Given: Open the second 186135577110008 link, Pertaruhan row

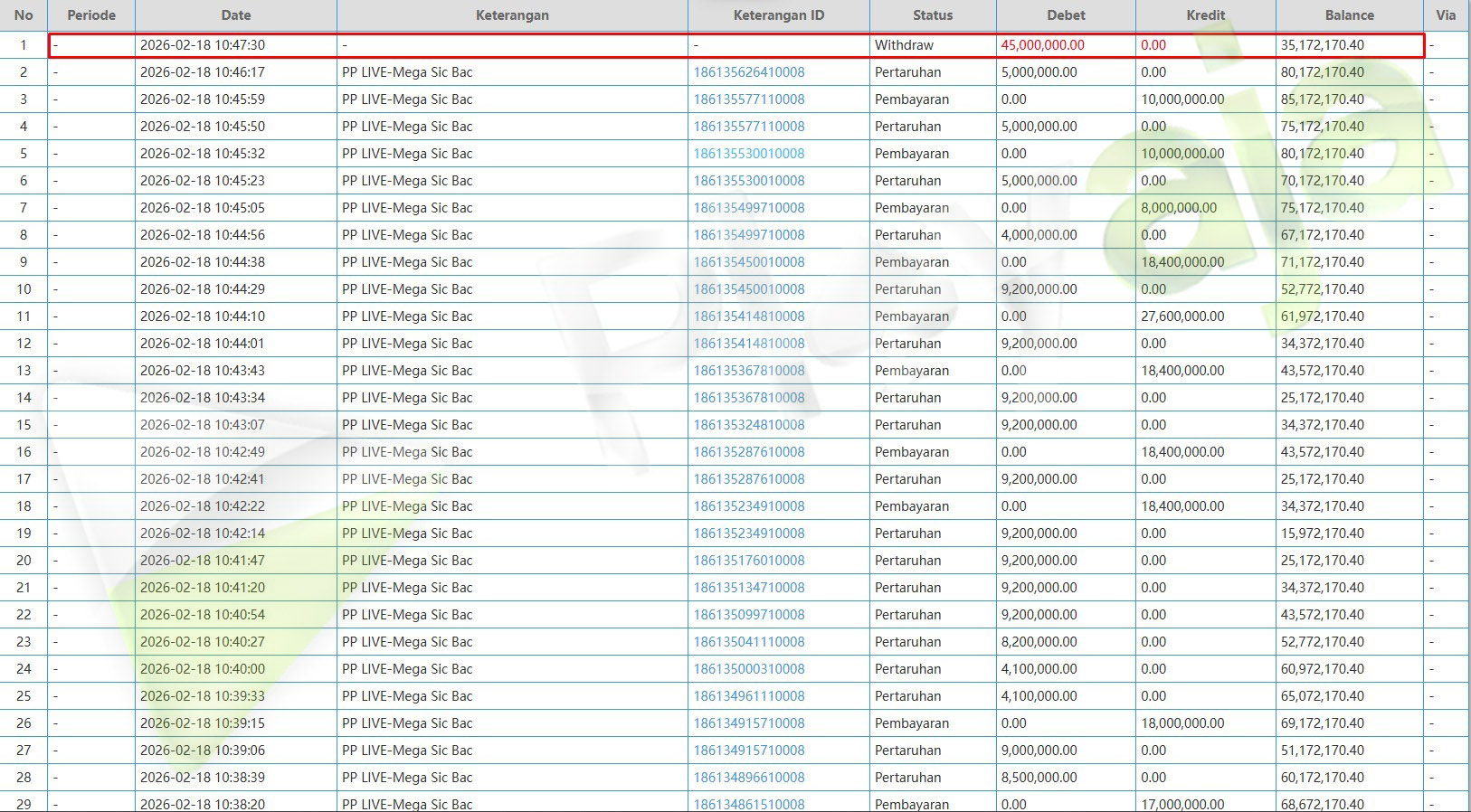Looking at the screenshot, I should click(748, 127).
